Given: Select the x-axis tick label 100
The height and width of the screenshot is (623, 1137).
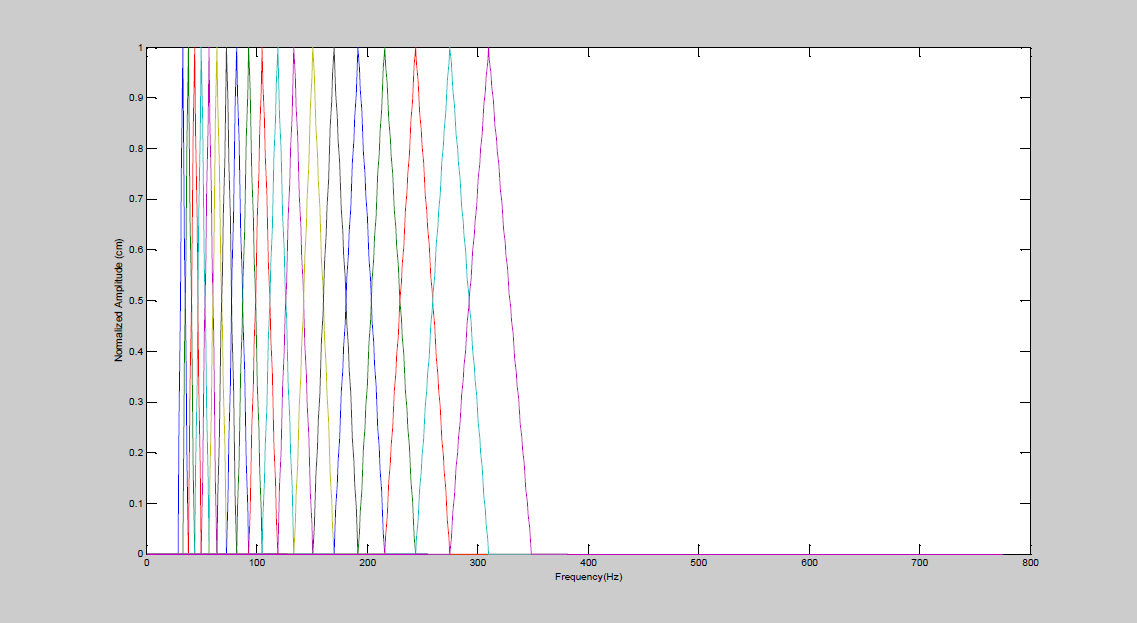Looking at the screenshot, I should pos(257,563).
